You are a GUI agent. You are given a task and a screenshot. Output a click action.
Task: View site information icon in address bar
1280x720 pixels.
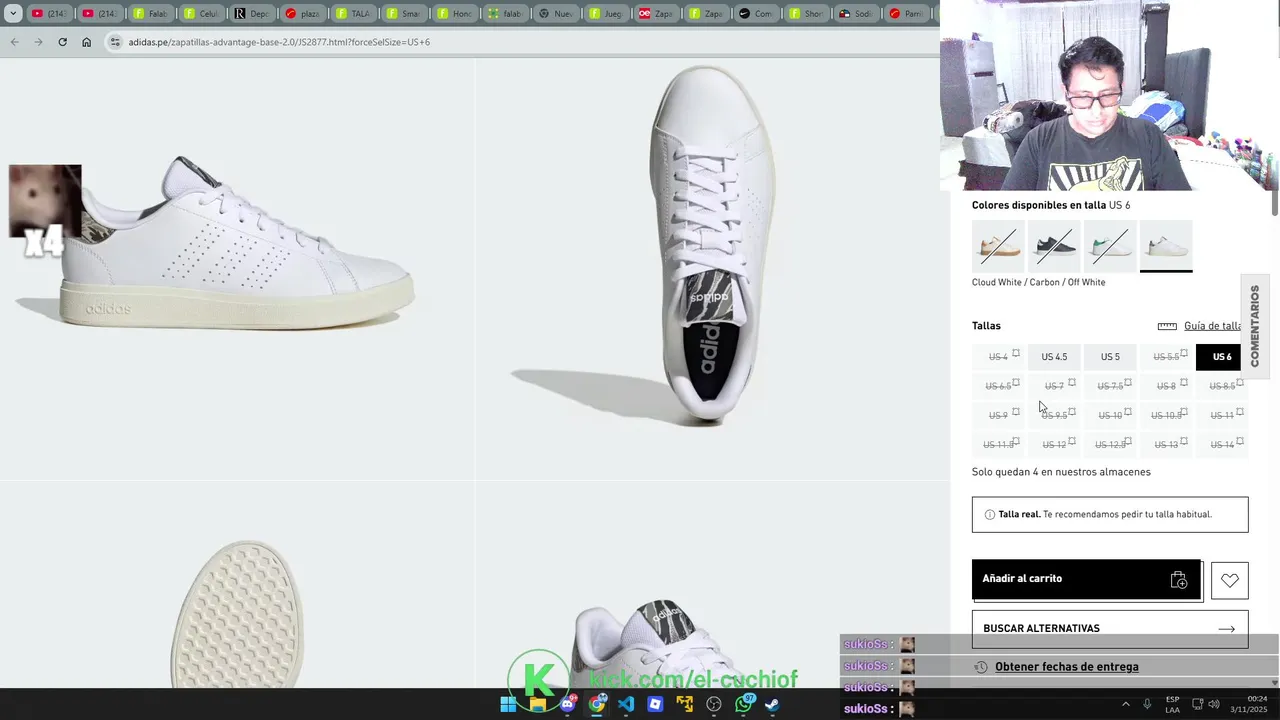115,42
